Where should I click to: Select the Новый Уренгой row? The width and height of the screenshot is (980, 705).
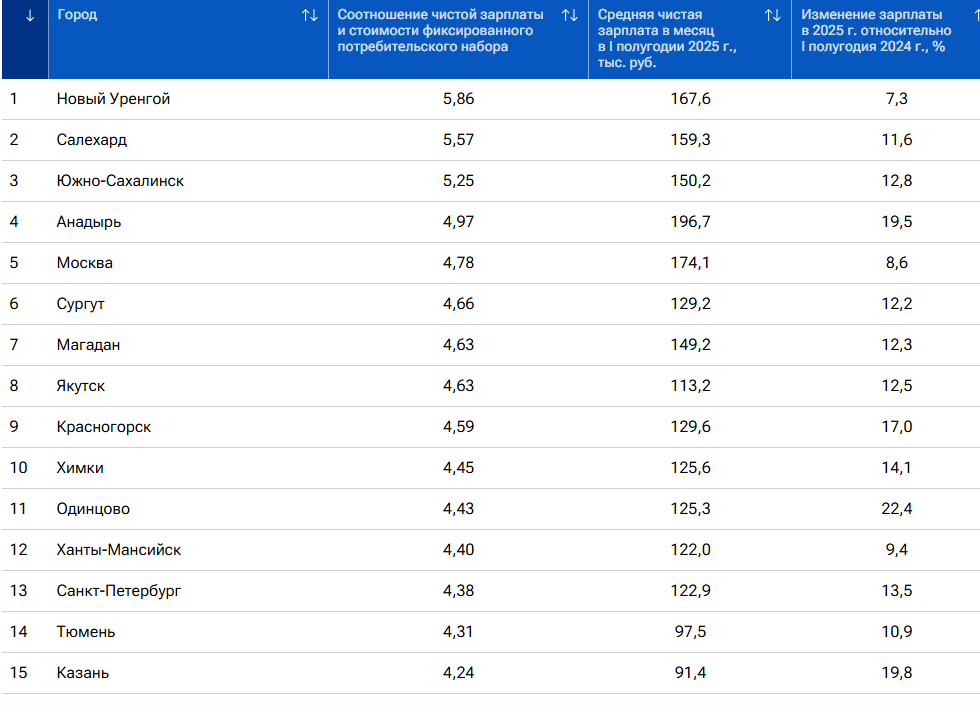coord(491,99)
